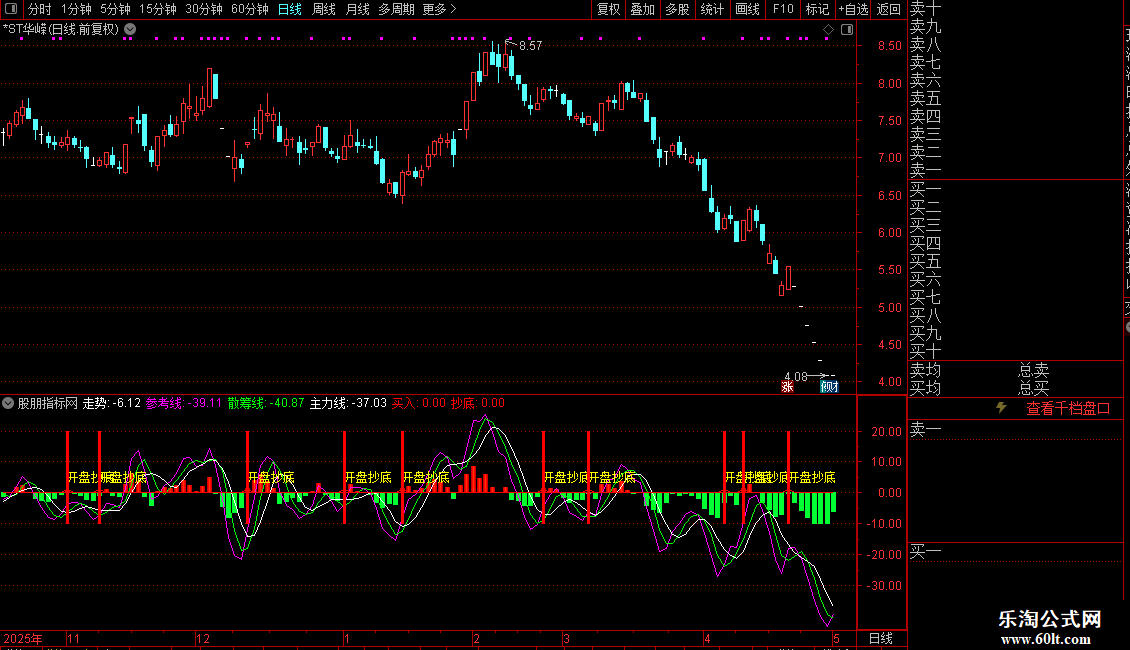1130x650 pixels.
Task: Switch to the 月线 monthly tab
Action: (357, 9)
